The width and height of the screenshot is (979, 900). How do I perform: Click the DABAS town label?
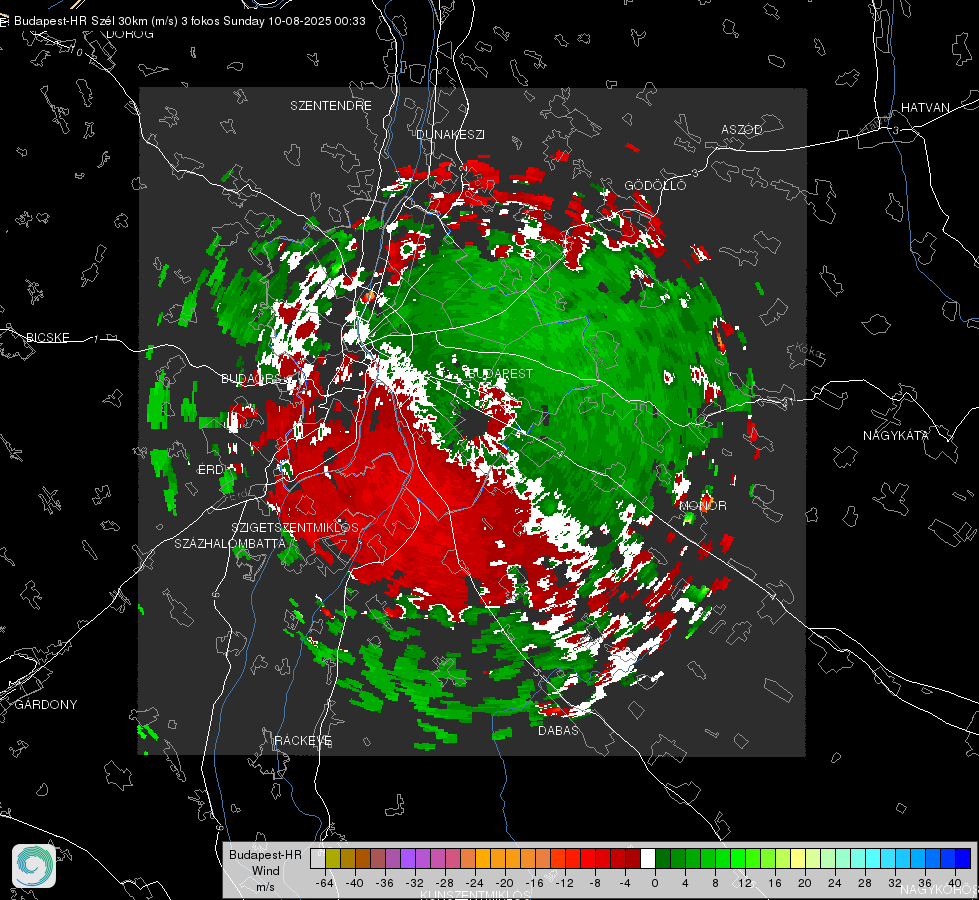pos(558,731)
